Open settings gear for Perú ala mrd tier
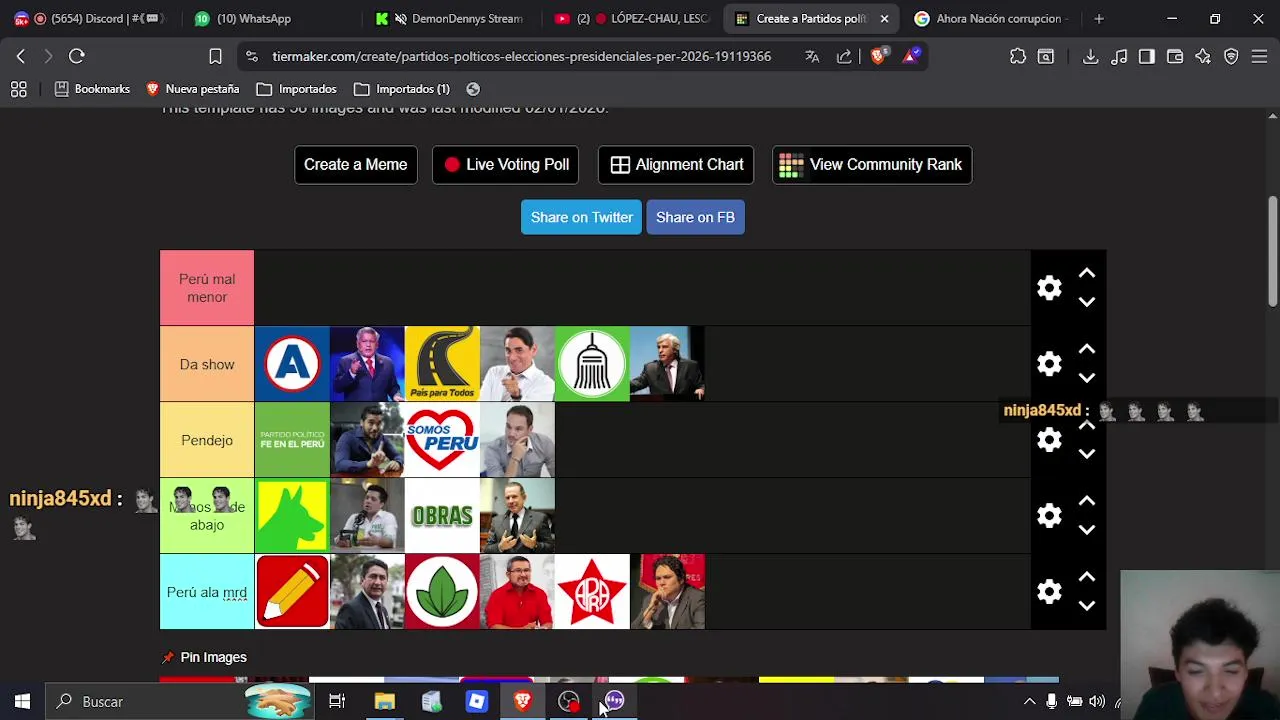Viewport: 1280px width, 720px height. pos(1049,592)
